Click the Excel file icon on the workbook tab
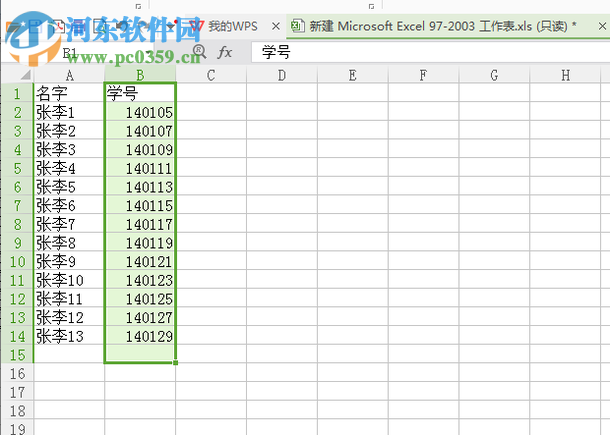This screenshot has width=610, height=435. [x=298, y=26]
